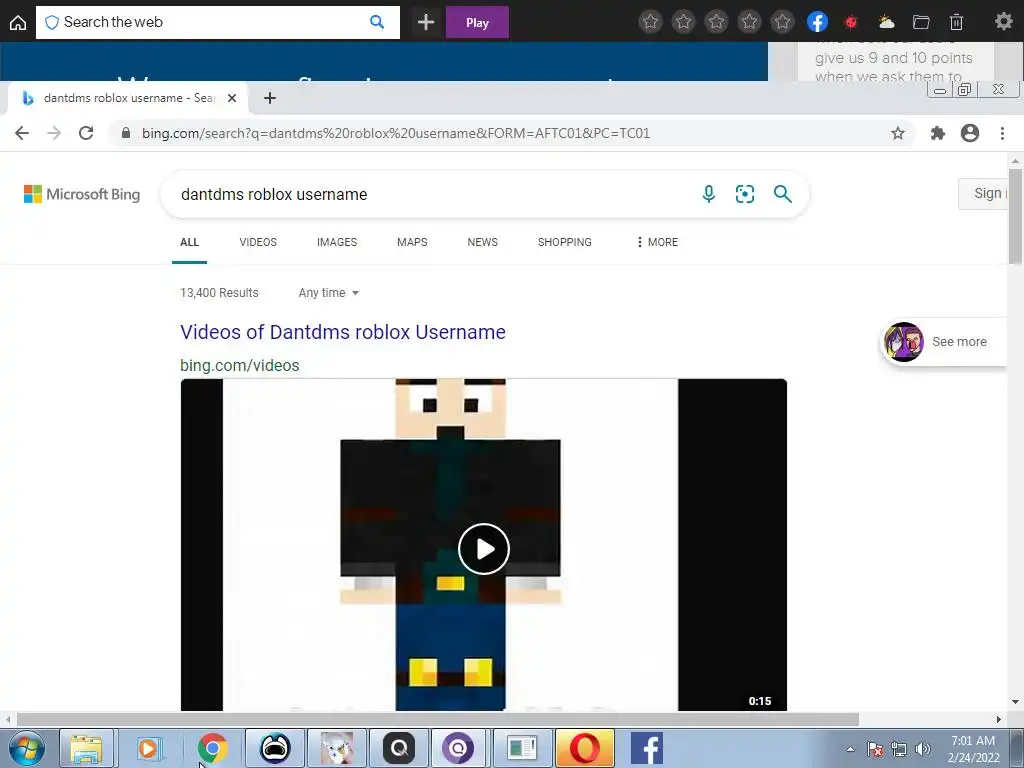Viewport: 1024px width, 768px height.
Task: Click the 13,400 Results text
Action: (219, 293)
